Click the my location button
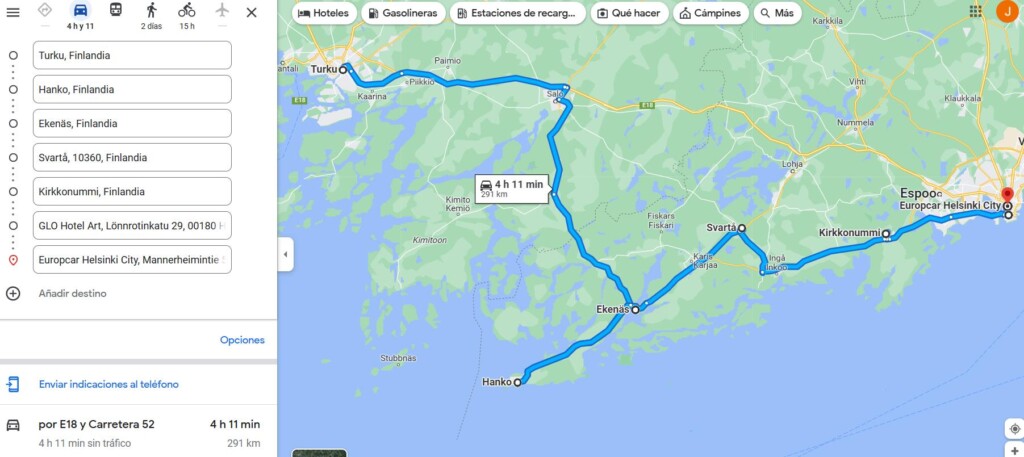 tap(1014, 428)
